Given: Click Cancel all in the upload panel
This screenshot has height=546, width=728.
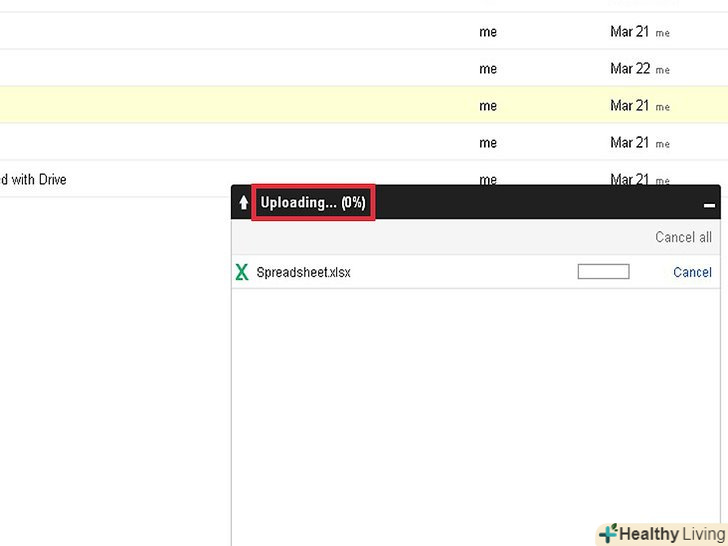Looking at the screenshot, I should click(x=683, y=237).
